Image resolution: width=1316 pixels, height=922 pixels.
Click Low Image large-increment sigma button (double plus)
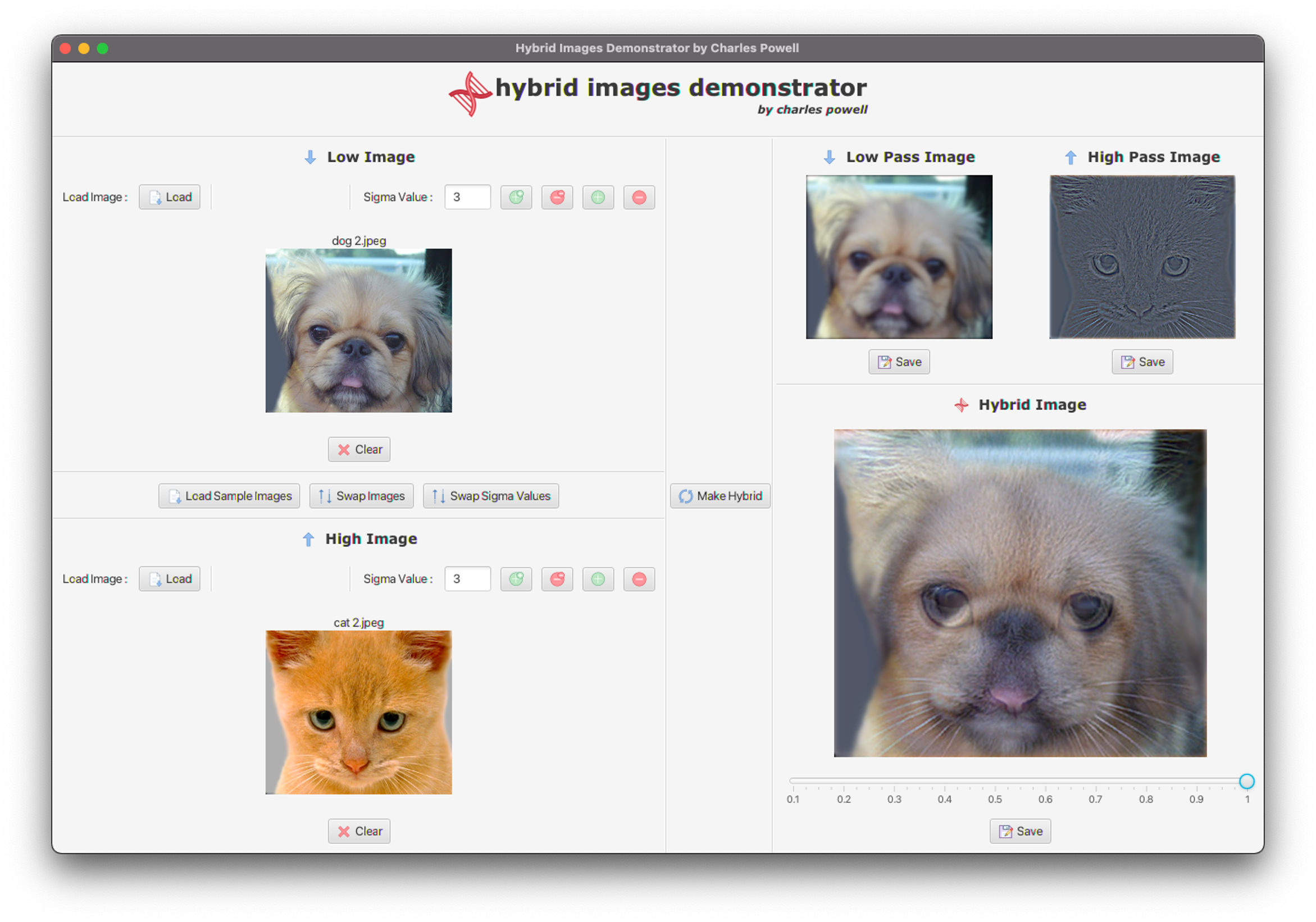(516, 197)
